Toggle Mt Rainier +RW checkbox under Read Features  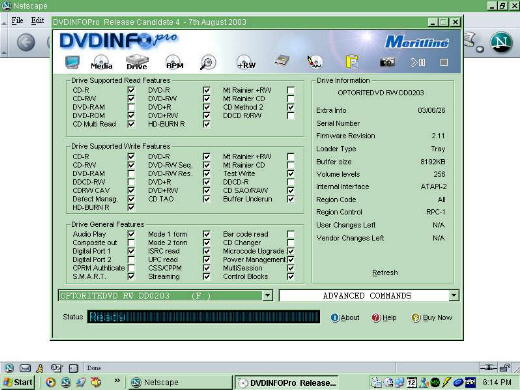point(291,90)
